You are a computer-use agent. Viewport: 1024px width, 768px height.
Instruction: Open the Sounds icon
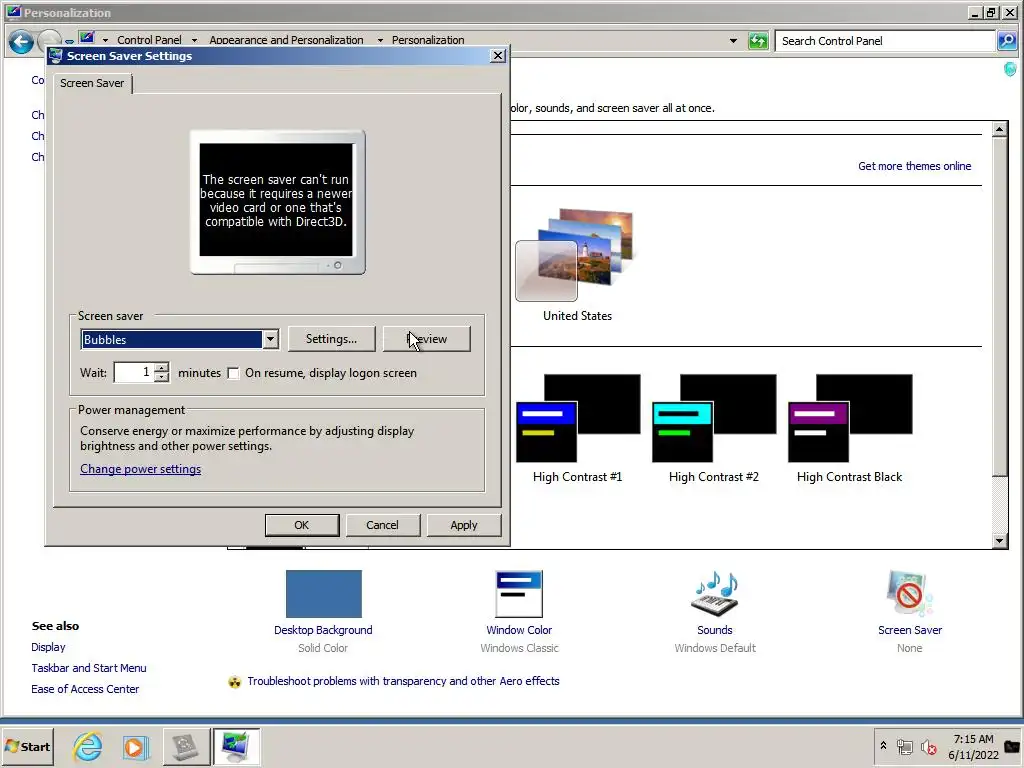(714, 594)
